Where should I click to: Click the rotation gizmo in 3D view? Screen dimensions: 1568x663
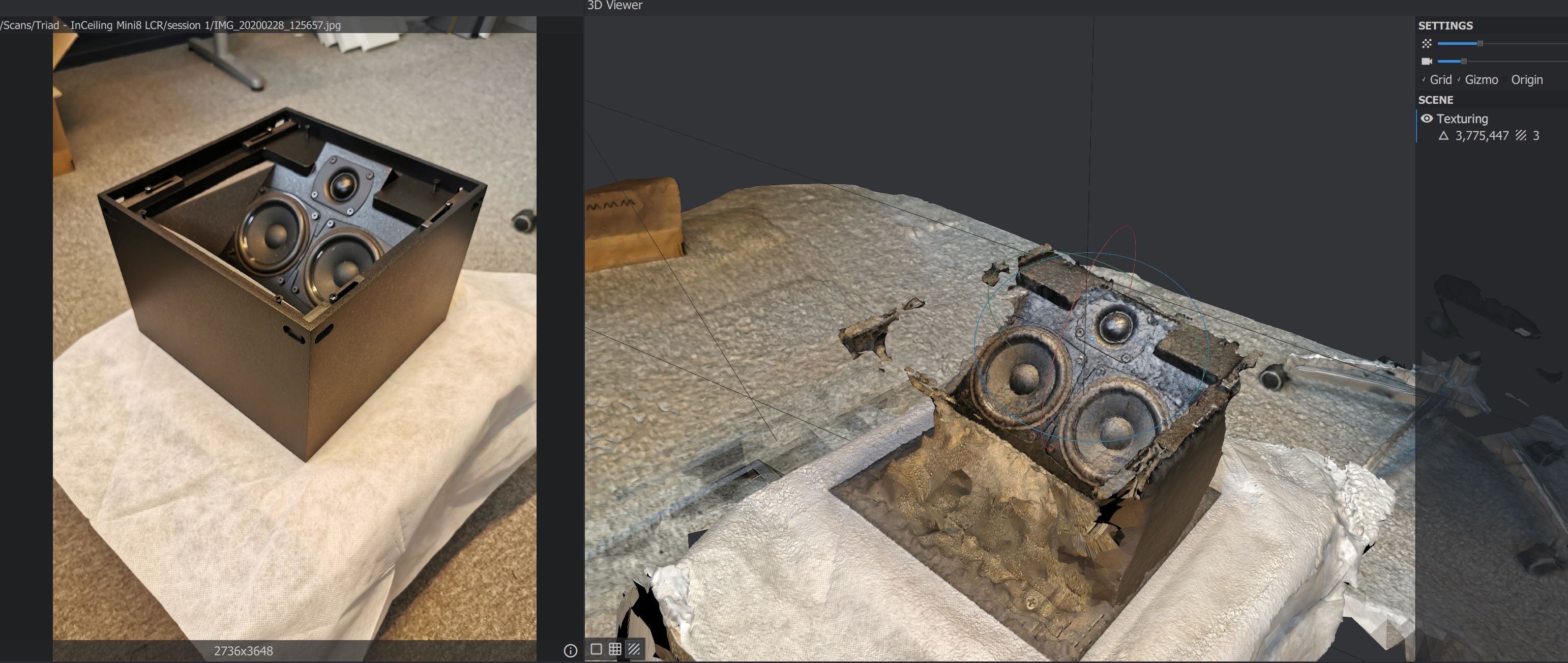[x=1092, y=338]
